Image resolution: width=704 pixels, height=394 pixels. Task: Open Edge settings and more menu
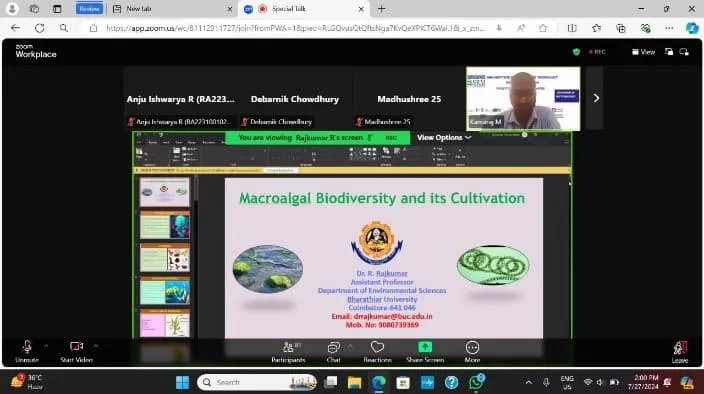point(669,28)
